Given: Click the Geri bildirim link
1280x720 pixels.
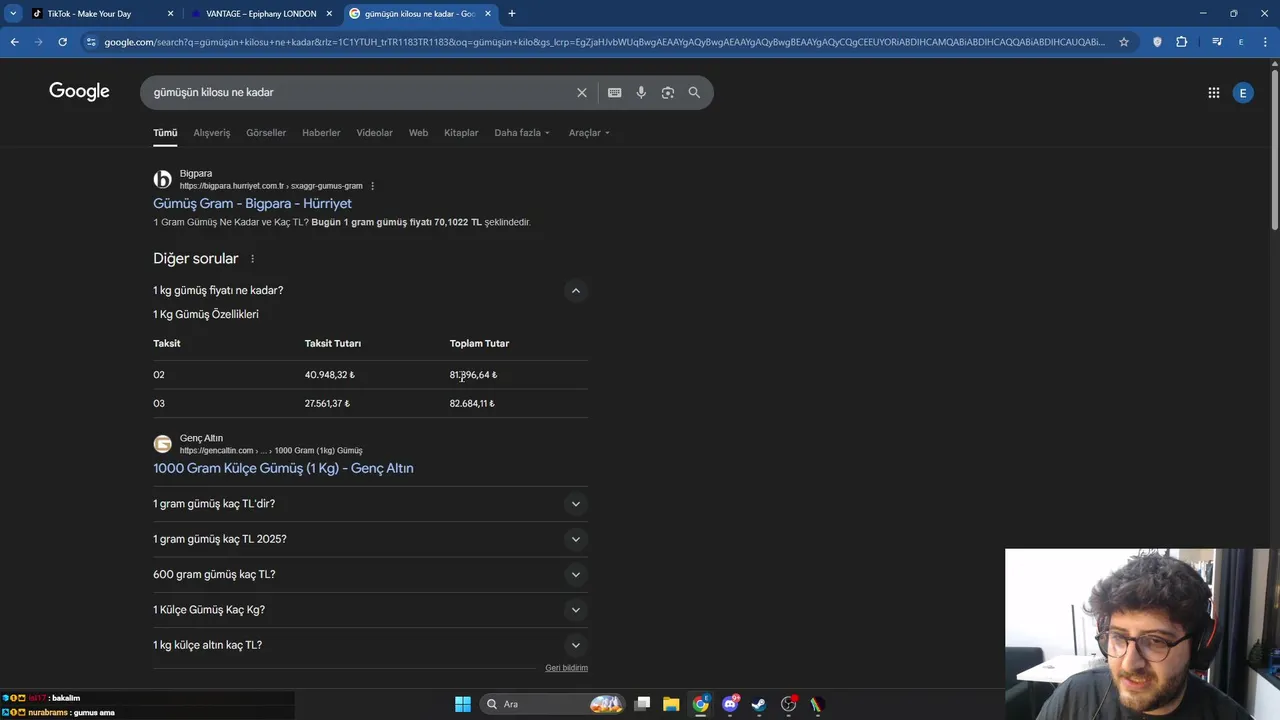Looking at the screenshot, I should (566, 668).
